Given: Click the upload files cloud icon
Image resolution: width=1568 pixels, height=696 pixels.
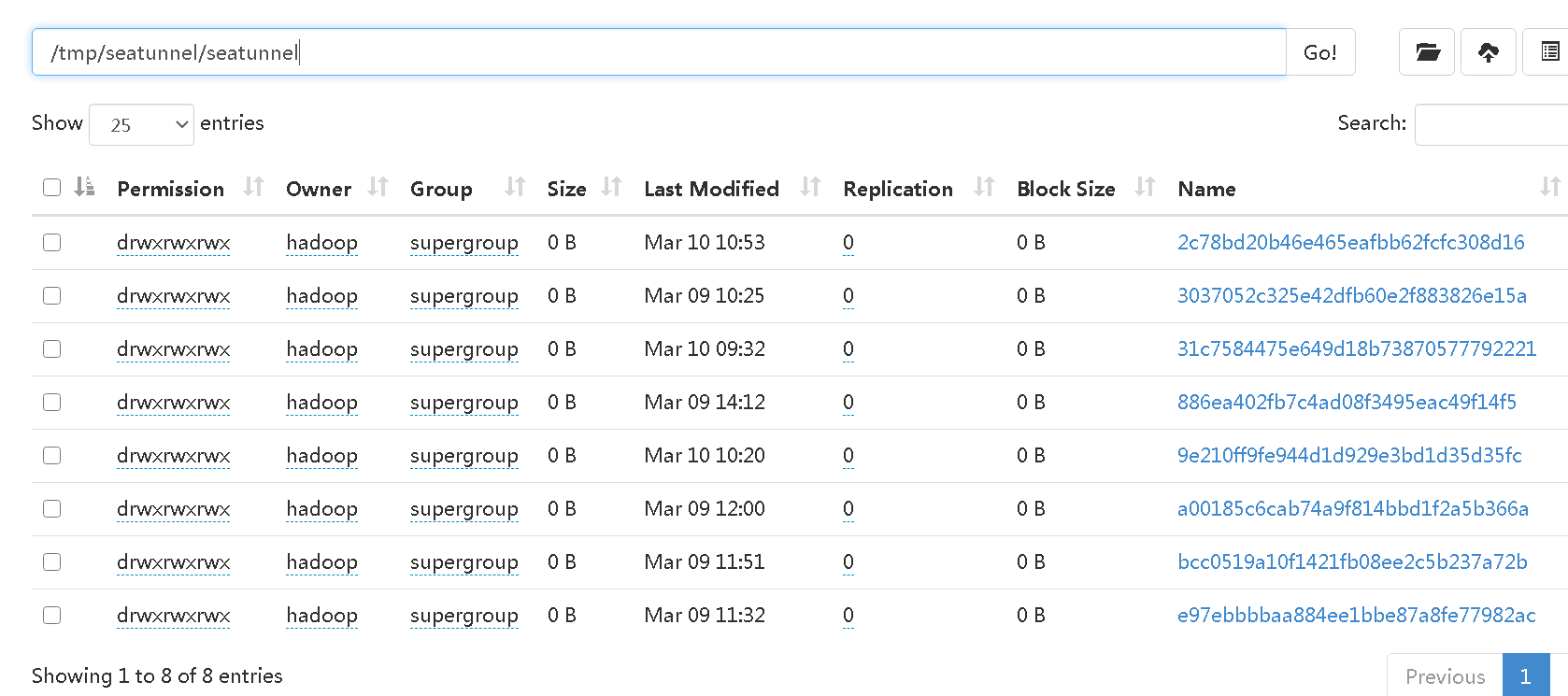Looking at the screenshot, I should pyautogui.click(x=1489, y=52).
